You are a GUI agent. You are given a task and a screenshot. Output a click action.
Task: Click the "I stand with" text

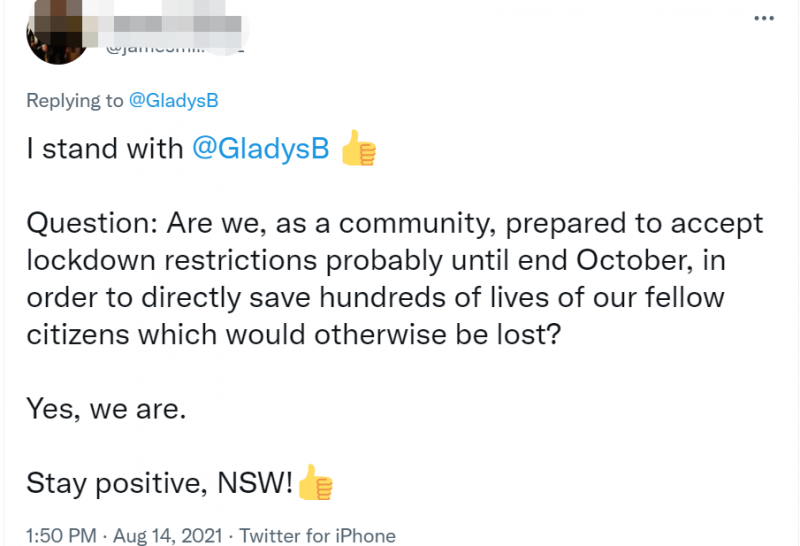click(105, 149)
